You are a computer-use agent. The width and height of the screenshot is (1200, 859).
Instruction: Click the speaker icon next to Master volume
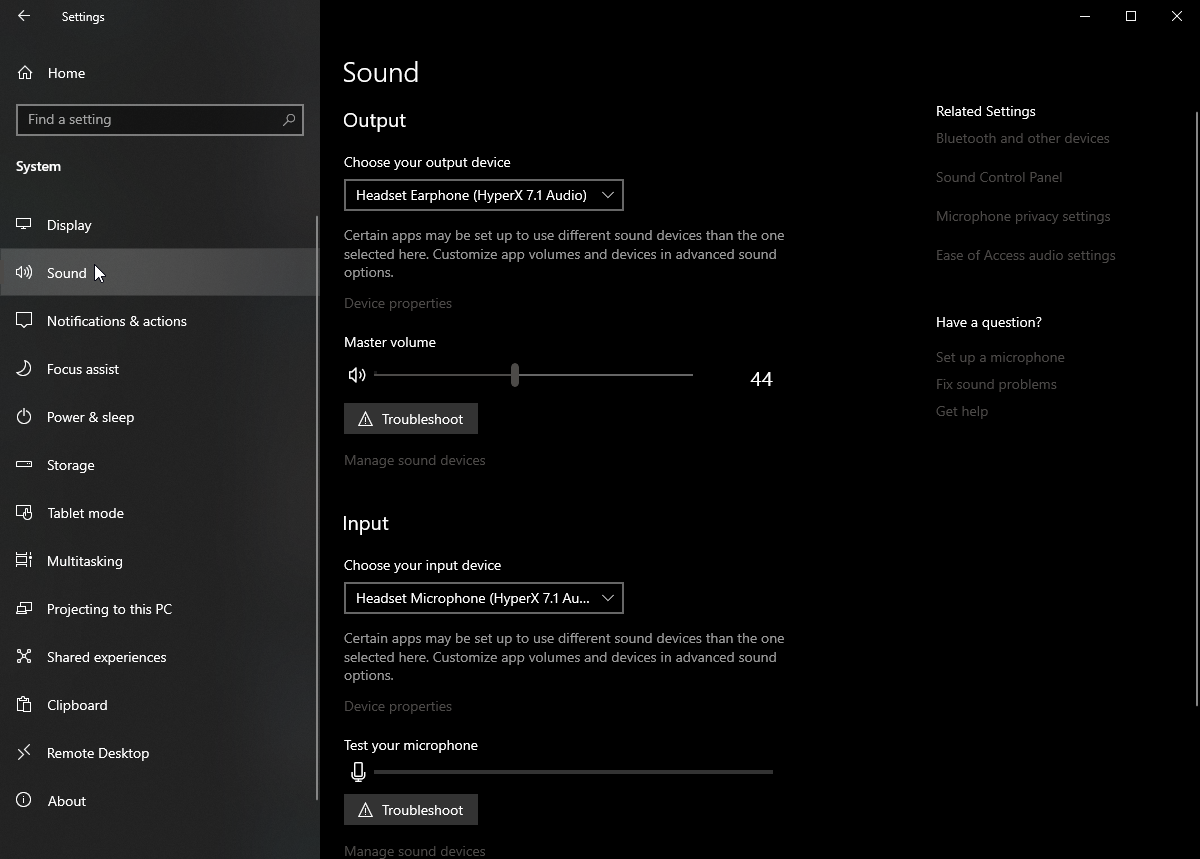(357, 374)
